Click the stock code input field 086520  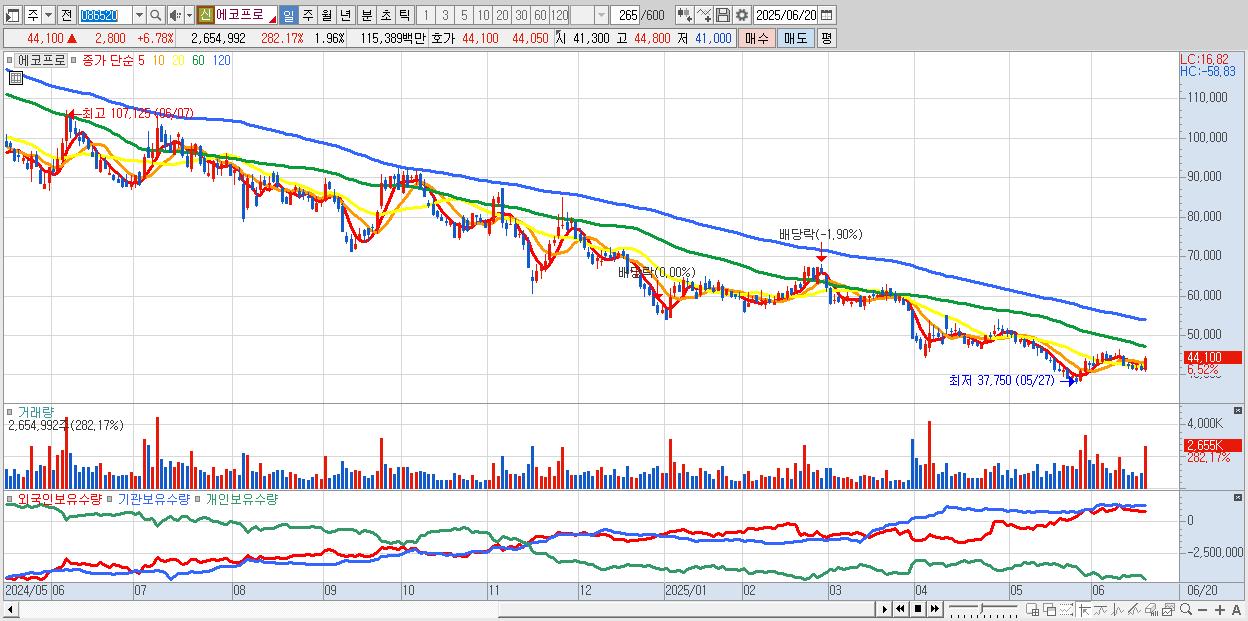click(105, 15)
